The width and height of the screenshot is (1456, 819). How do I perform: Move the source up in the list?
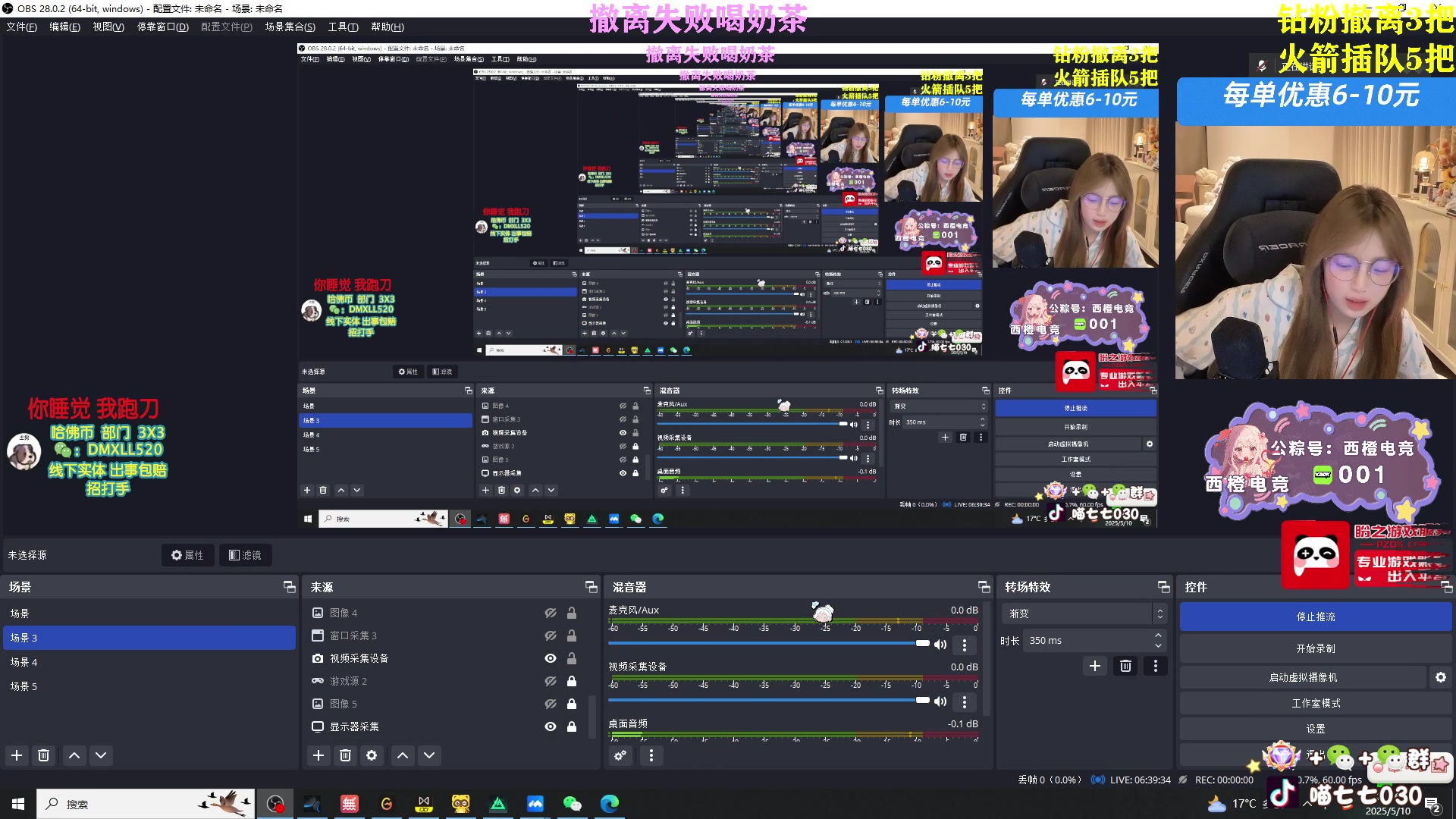[403, 755]
